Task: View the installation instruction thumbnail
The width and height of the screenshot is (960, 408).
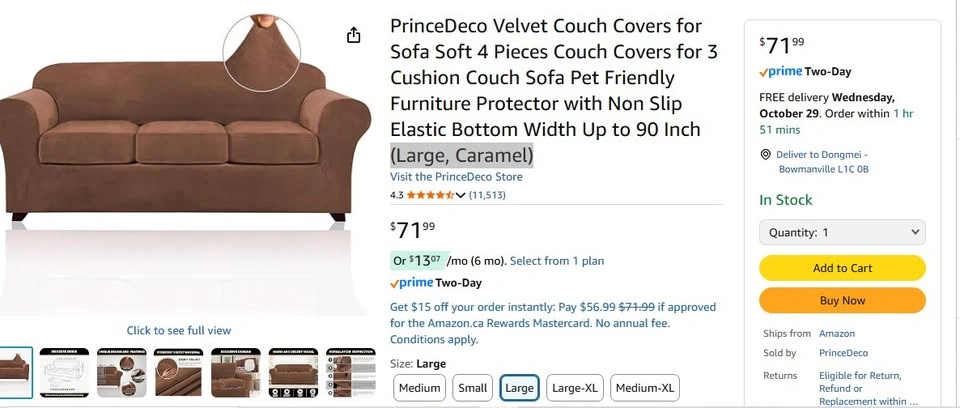Action: (350, 373)
